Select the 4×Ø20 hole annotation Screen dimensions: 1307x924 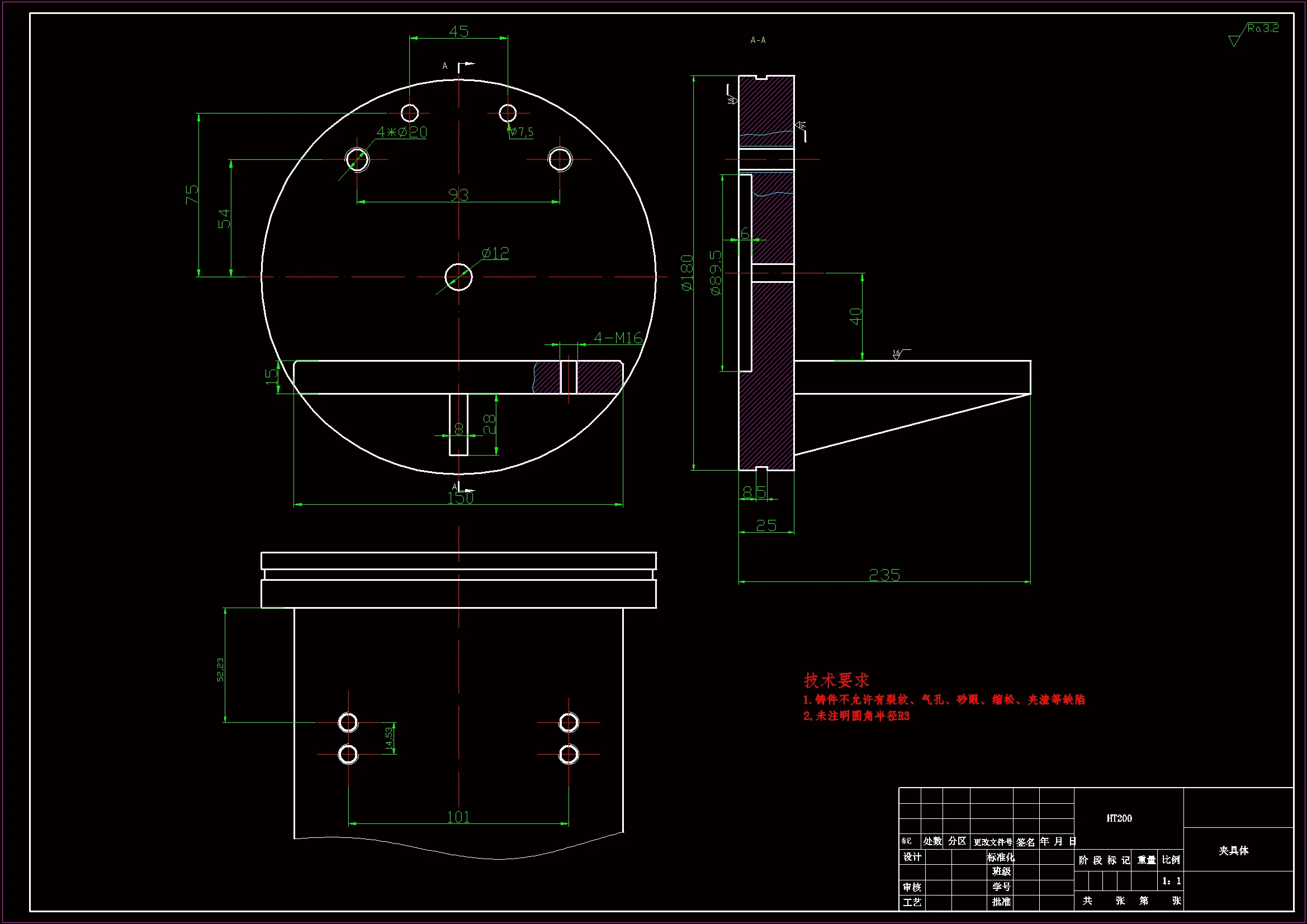[x=402, y=132]
